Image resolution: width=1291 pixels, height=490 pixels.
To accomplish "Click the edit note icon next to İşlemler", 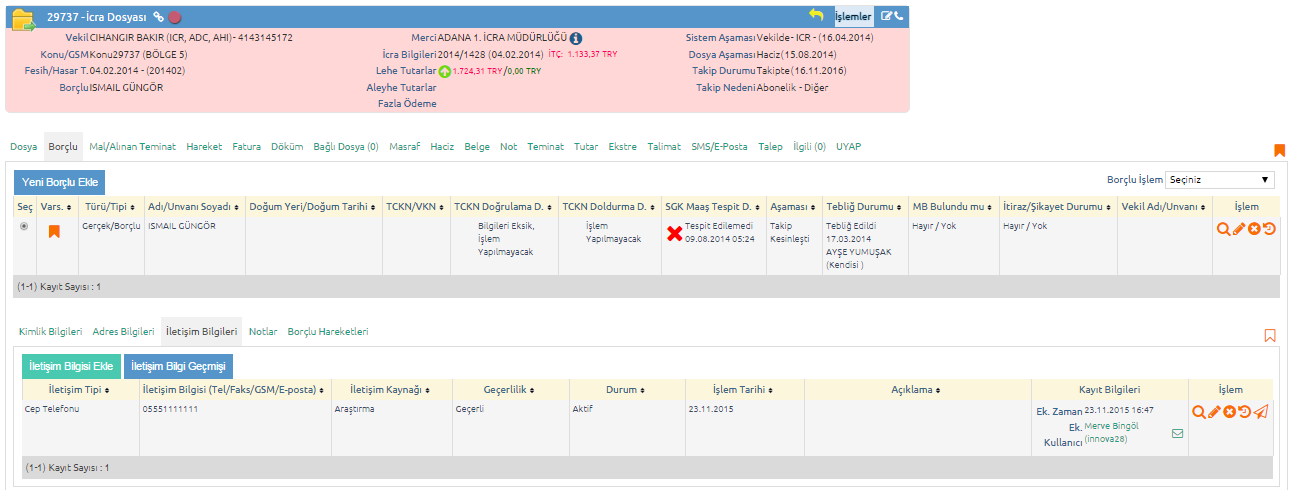I will [886, 16].
